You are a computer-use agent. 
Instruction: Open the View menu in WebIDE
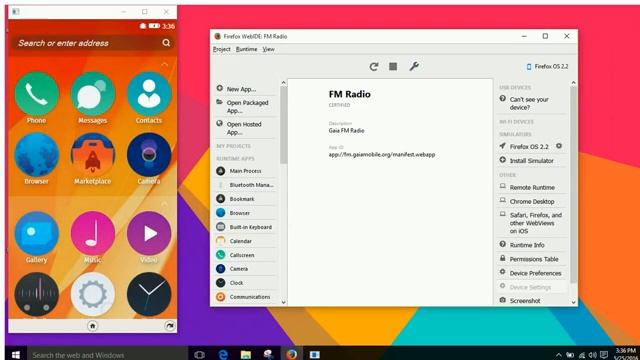click(268, 49)
